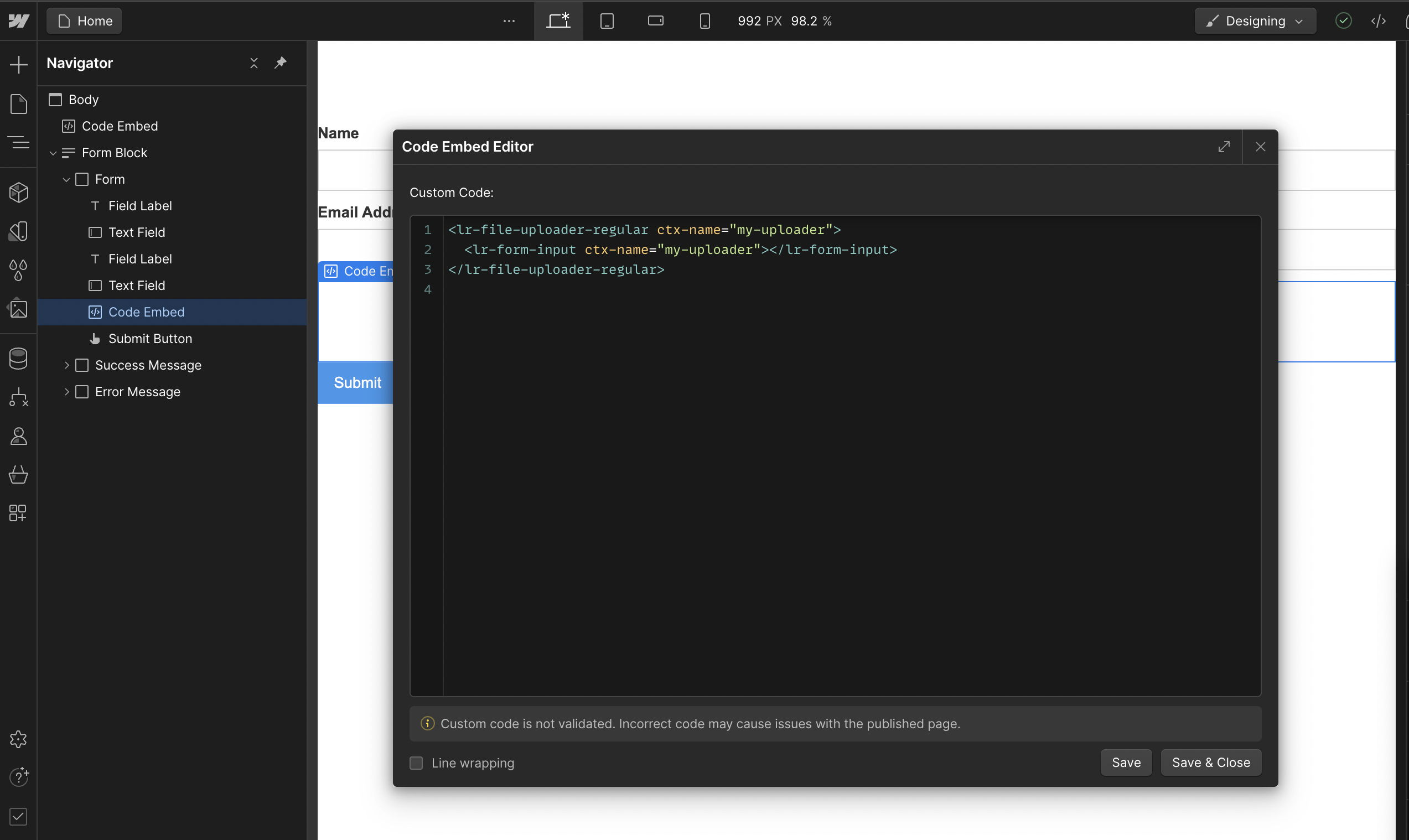Screen dimensions: 1409x840
Task: Pin the Navigator panel open
Action: click(x=279, y=63)
